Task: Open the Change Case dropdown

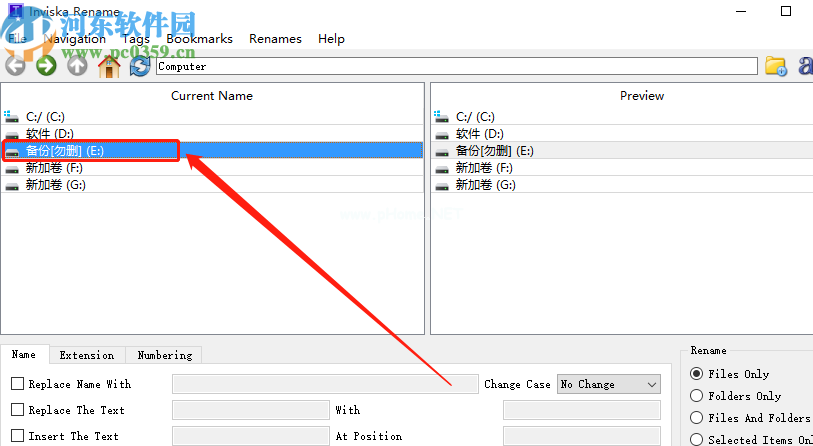Action: (609, 384)
